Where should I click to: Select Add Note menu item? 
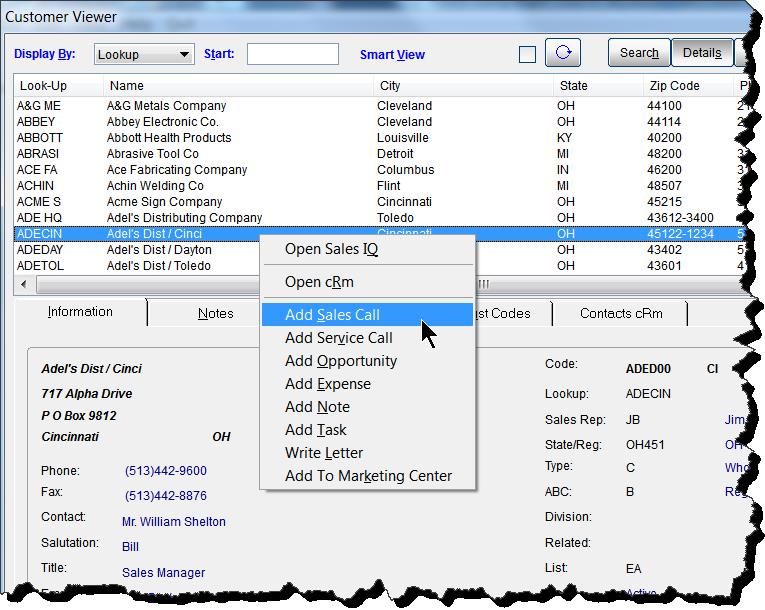pos(368,407)
